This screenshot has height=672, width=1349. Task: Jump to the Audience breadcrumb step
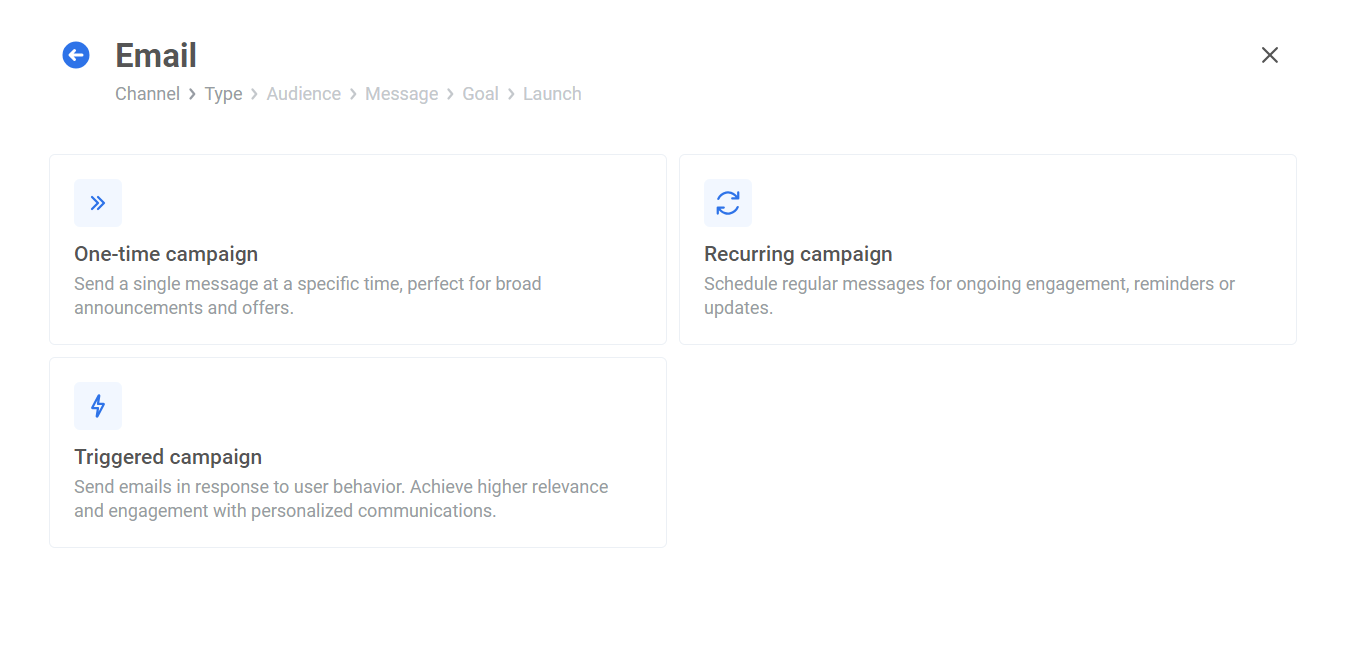click(x=303, y=94)
